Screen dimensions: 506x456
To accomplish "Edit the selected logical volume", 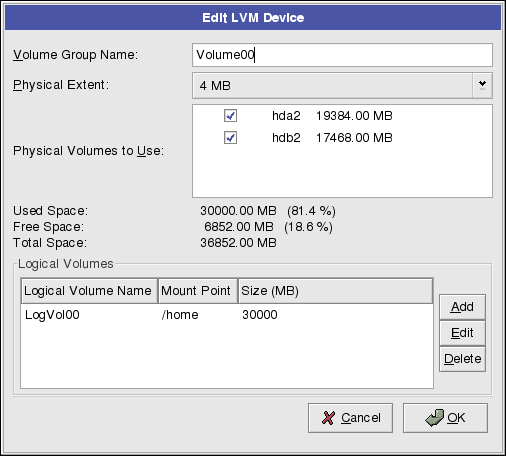I will (x=462, y=333).
